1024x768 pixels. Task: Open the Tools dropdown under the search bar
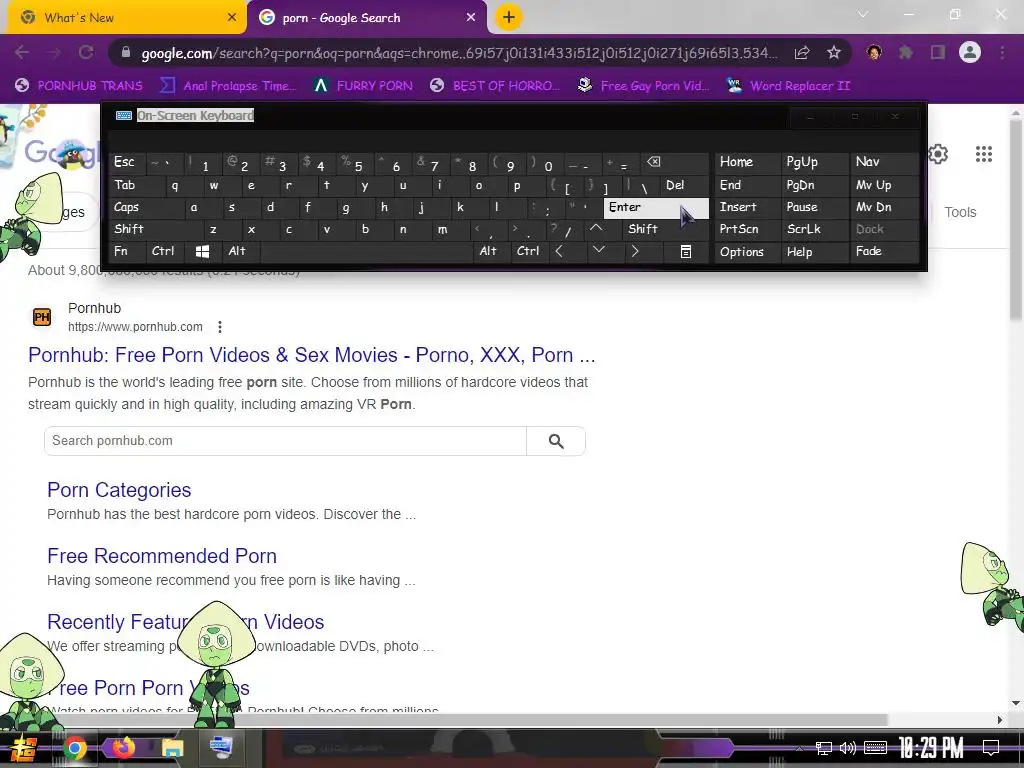coord(960,212)
